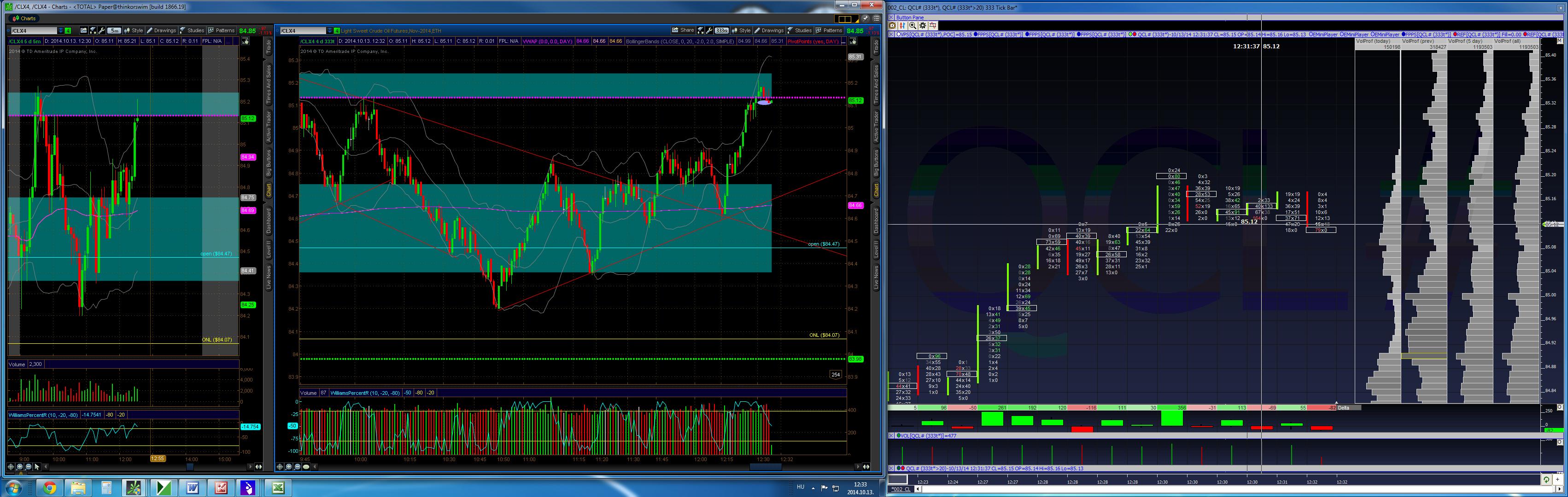Toggle VPS indicator circle in tick bar chart
Screen dimensions: 1568x497
[898, 35]
